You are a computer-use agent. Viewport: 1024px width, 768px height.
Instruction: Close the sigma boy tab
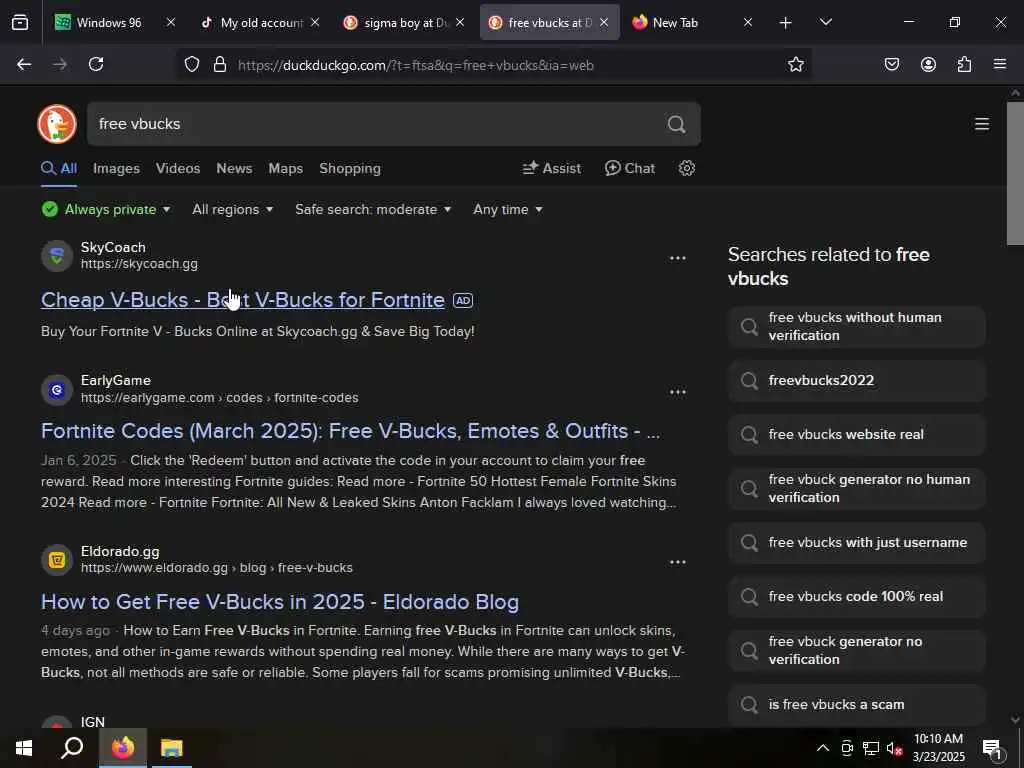[x=460, y=22]
